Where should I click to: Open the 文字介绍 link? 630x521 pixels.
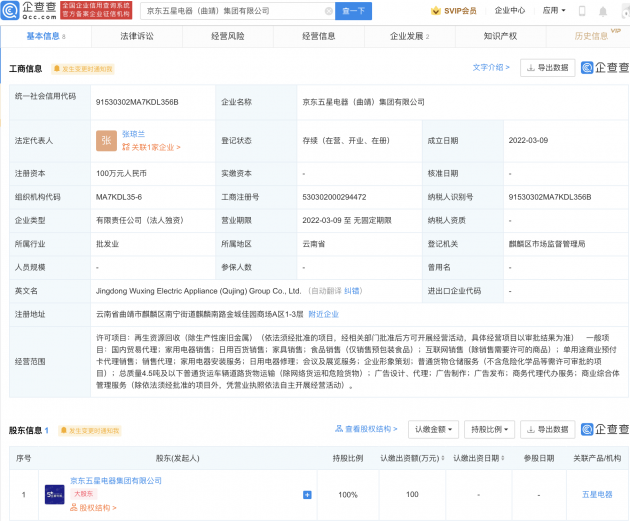pyautogui.click(x=491, y=67)
